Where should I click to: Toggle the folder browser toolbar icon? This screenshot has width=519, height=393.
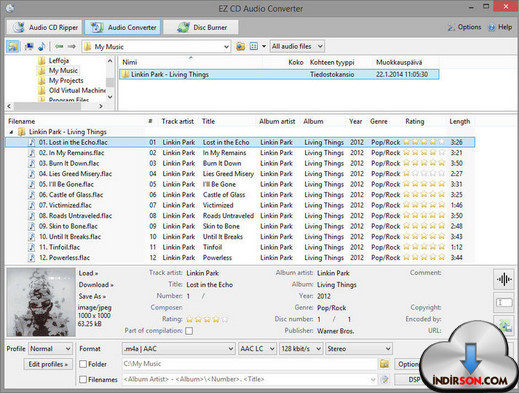[x=13, y=46]
